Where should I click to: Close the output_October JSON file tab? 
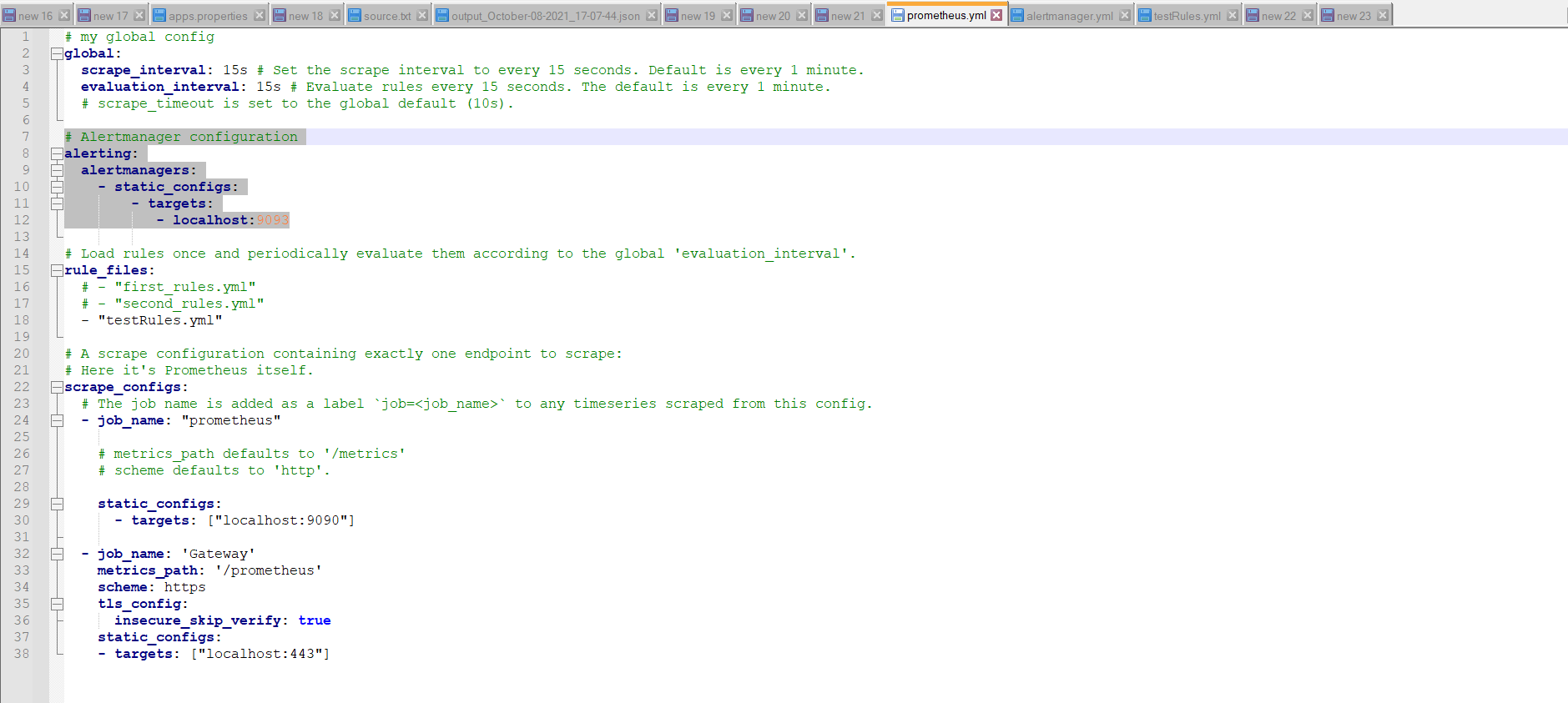click(652, 15)
